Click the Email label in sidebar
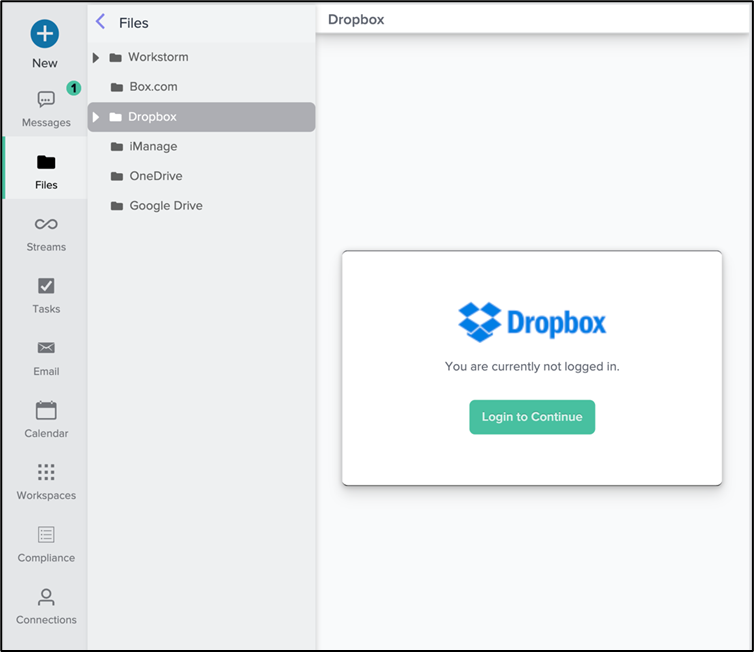Image resolution: width=754 pixels, height=652 pixels. pos(46,371)
